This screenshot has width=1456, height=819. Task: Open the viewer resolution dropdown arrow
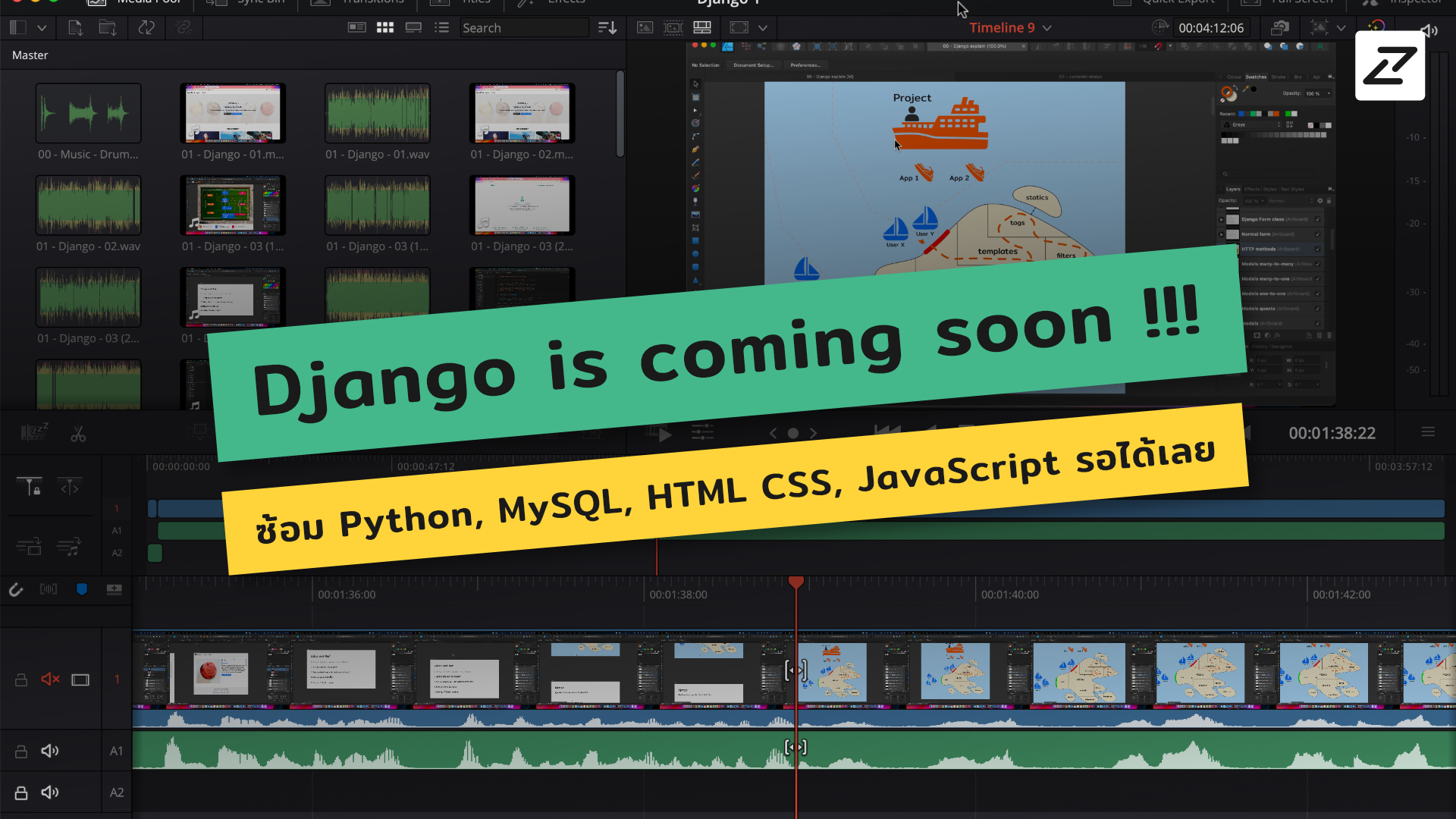click(763, 28)
